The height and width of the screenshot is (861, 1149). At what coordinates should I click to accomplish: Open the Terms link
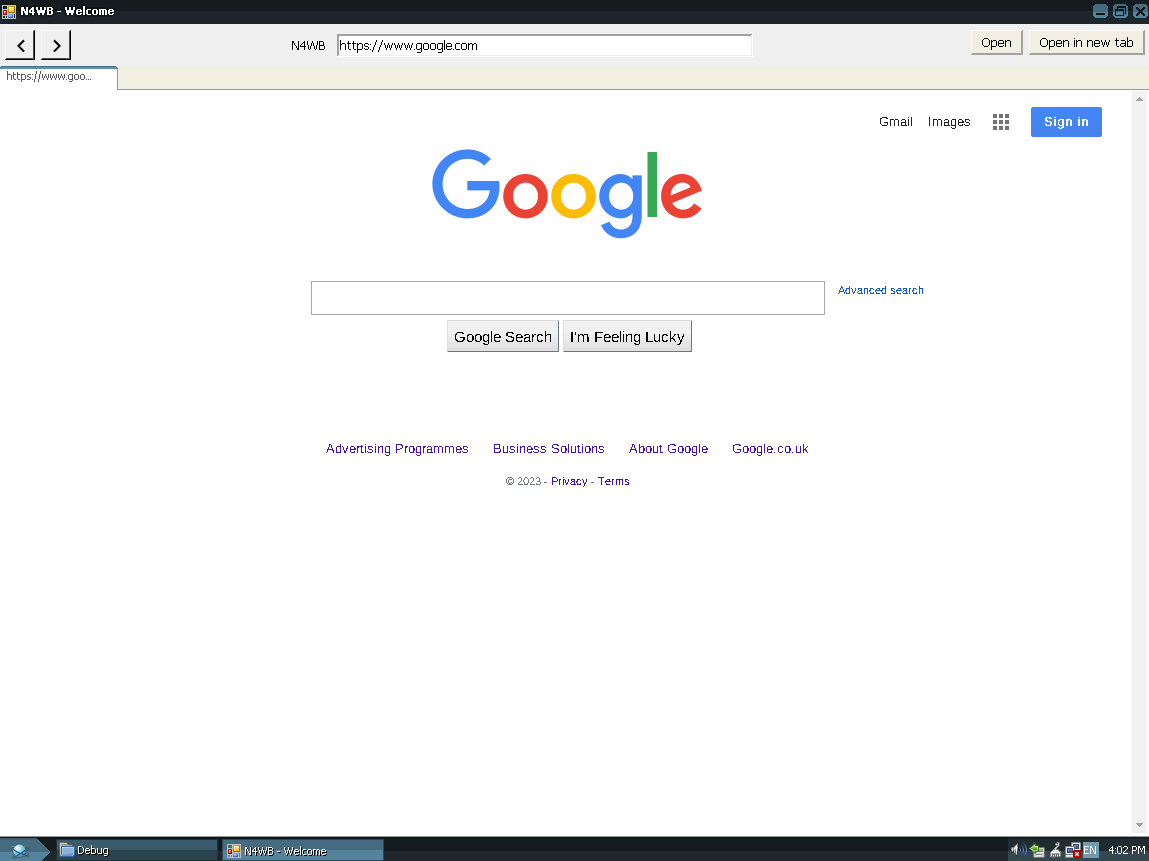point(613,481)
